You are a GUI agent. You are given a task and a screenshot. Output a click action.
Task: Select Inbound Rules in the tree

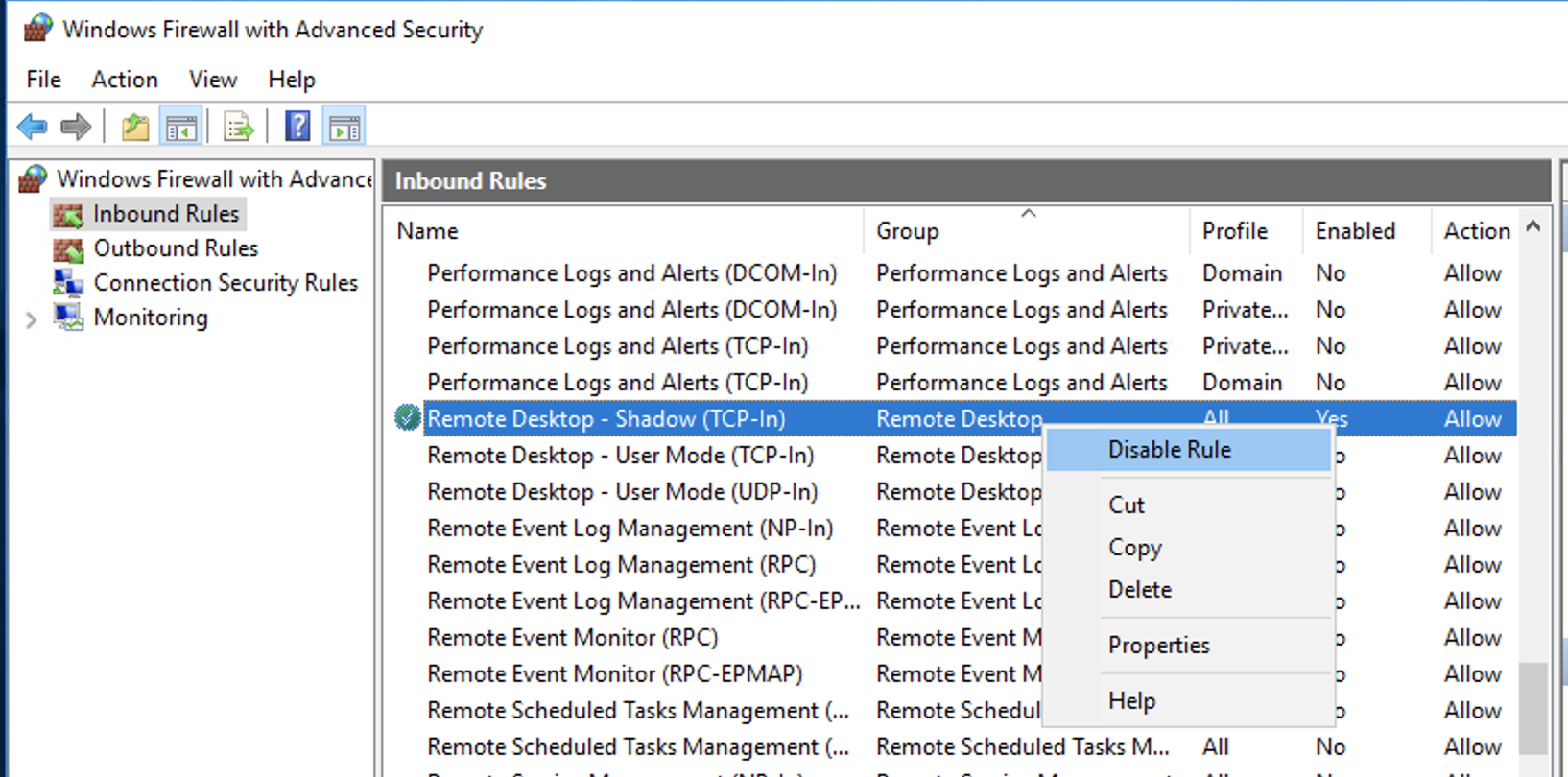pyautogui.click(x=166, y=214)
